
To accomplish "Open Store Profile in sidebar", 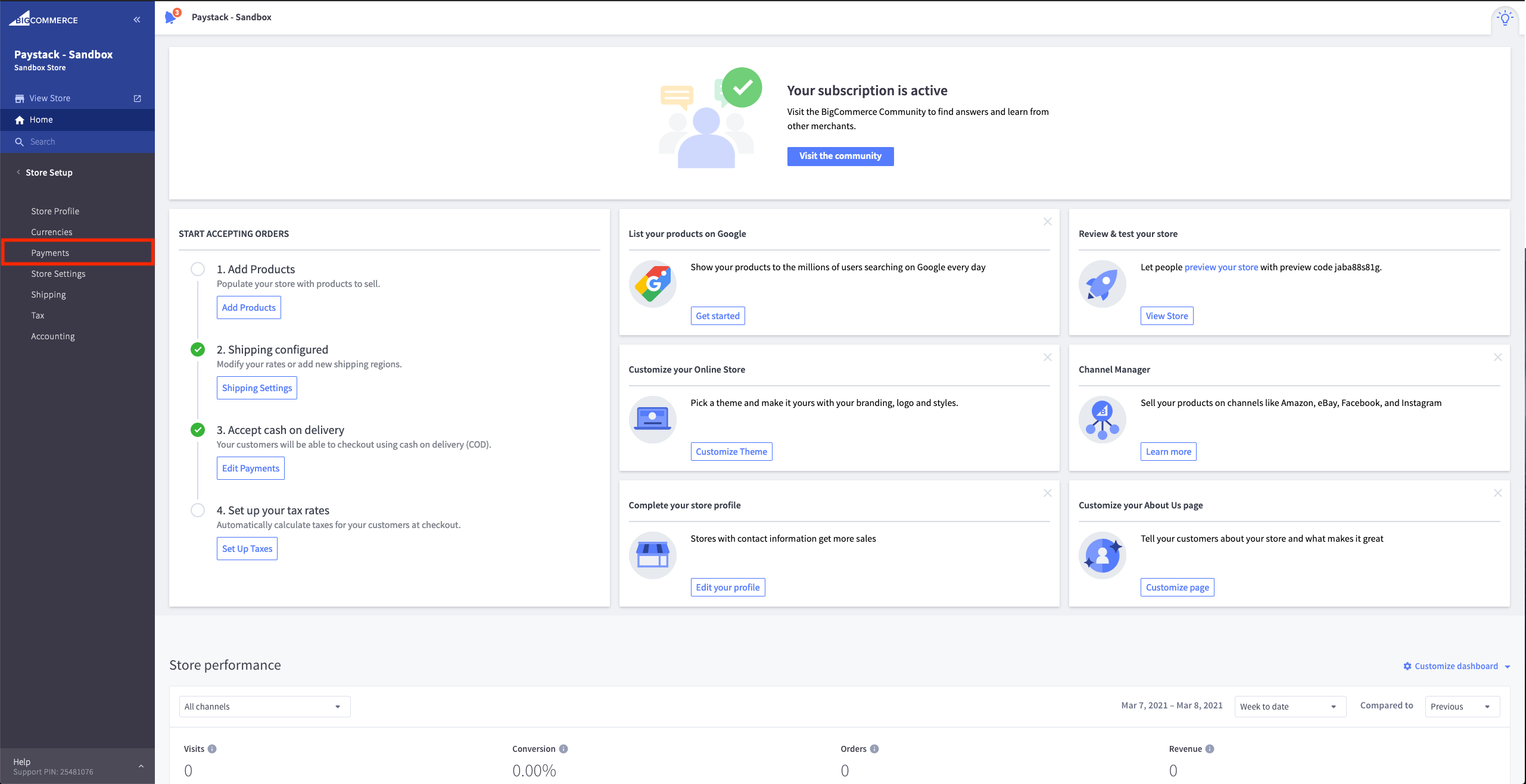I will (55, 211).
